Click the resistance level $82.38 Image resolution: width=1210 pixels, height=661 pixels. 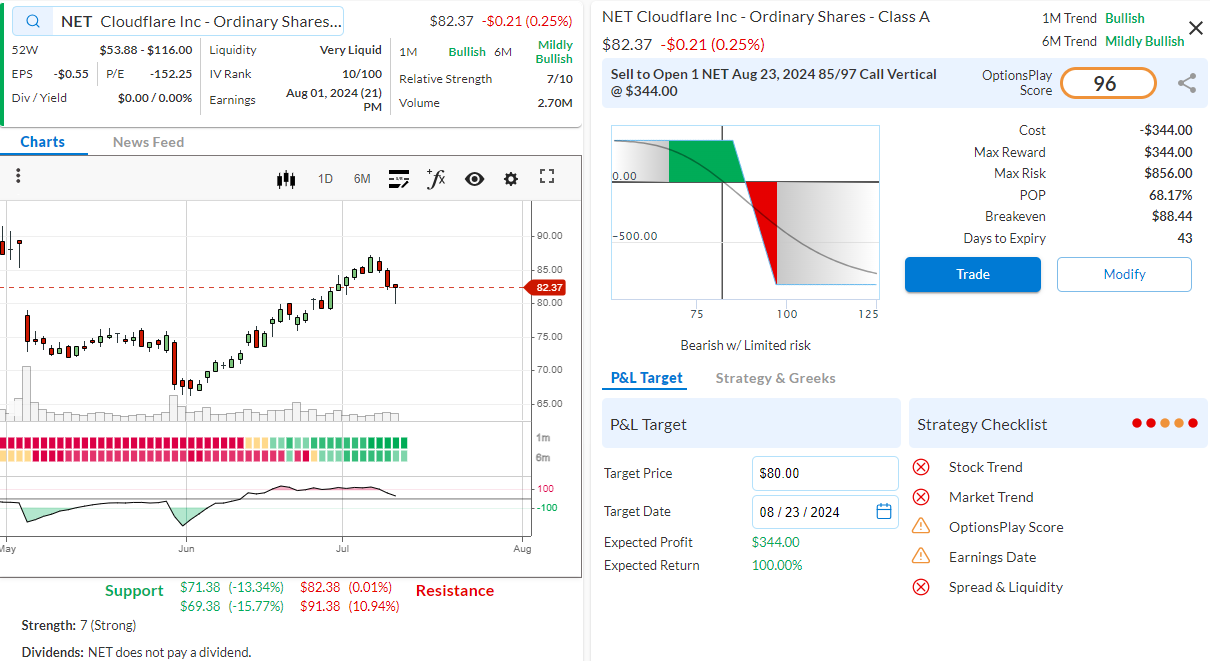point(320,587)
